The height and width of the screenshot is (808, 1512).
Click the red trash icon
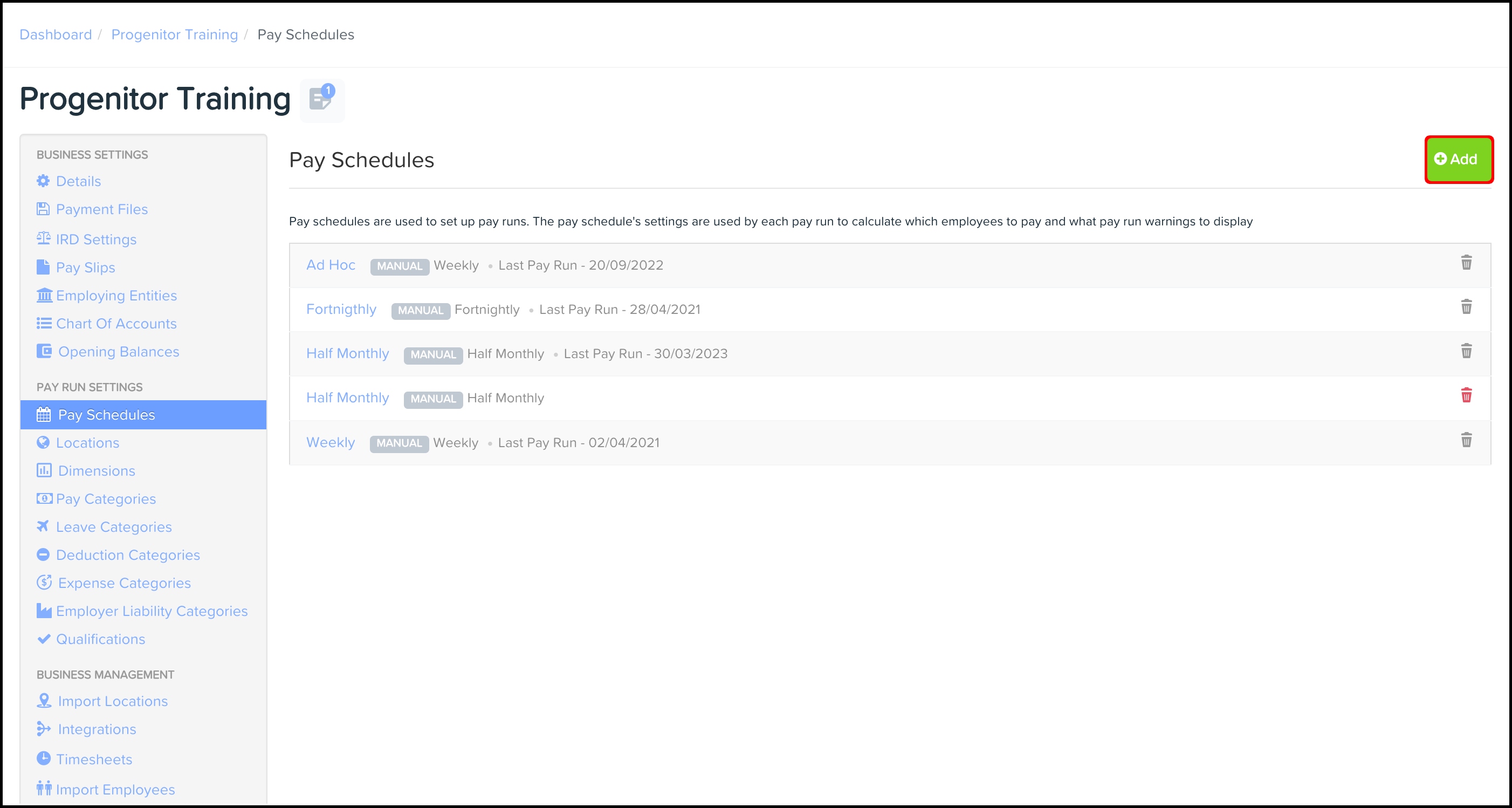pos(1466,395)
